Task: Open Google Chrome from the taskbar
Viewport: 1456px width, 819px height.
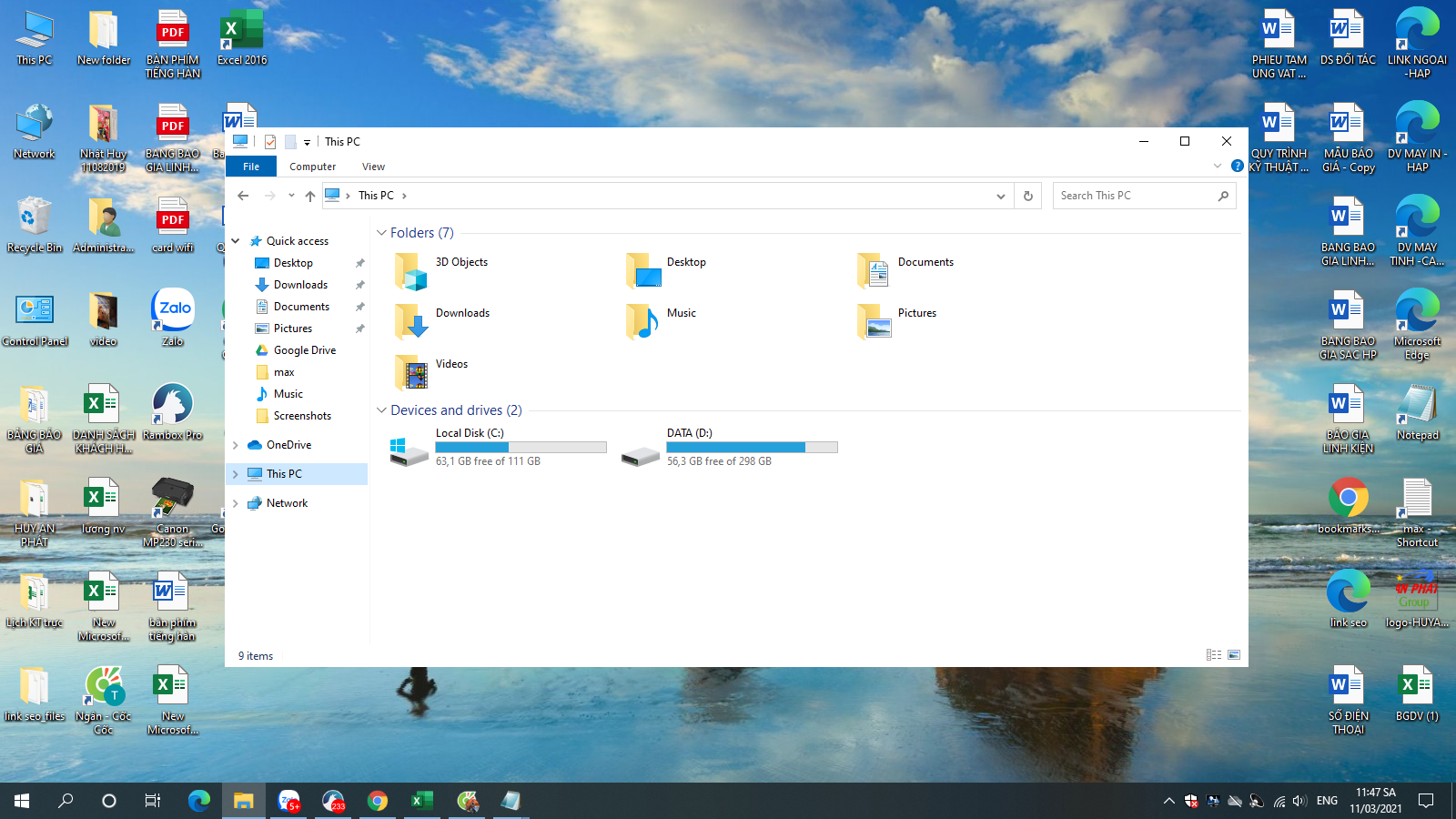Action: pyautogui.click(x=377, y=801)
